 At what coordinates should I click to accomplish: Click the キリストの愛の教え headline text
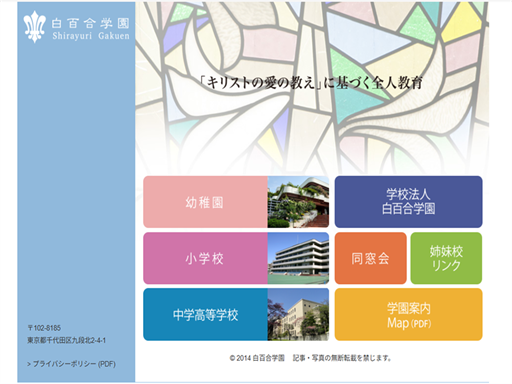click(311, 83)
